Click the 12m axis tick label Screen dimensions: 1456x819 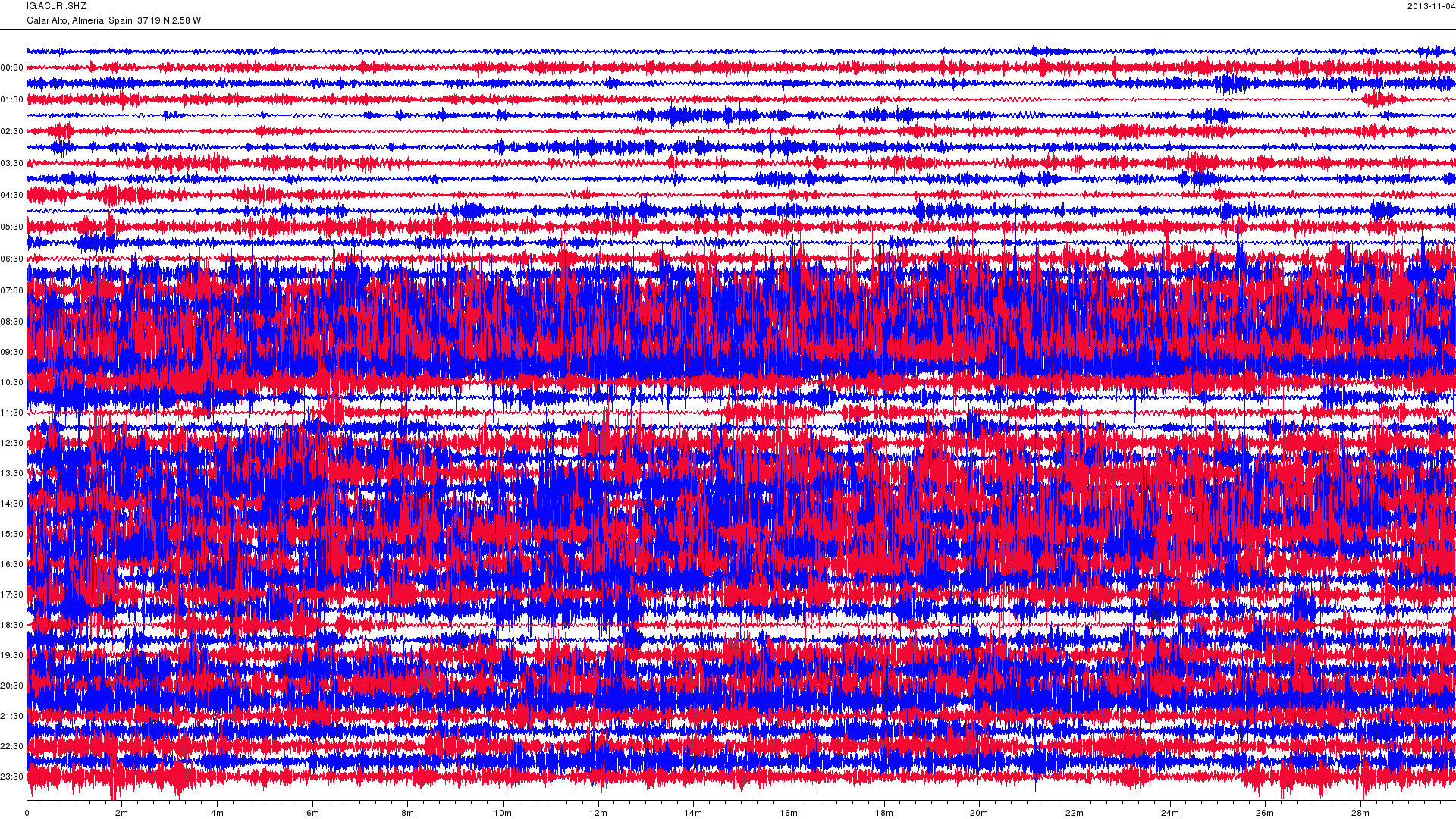click(x=598, y=814)
